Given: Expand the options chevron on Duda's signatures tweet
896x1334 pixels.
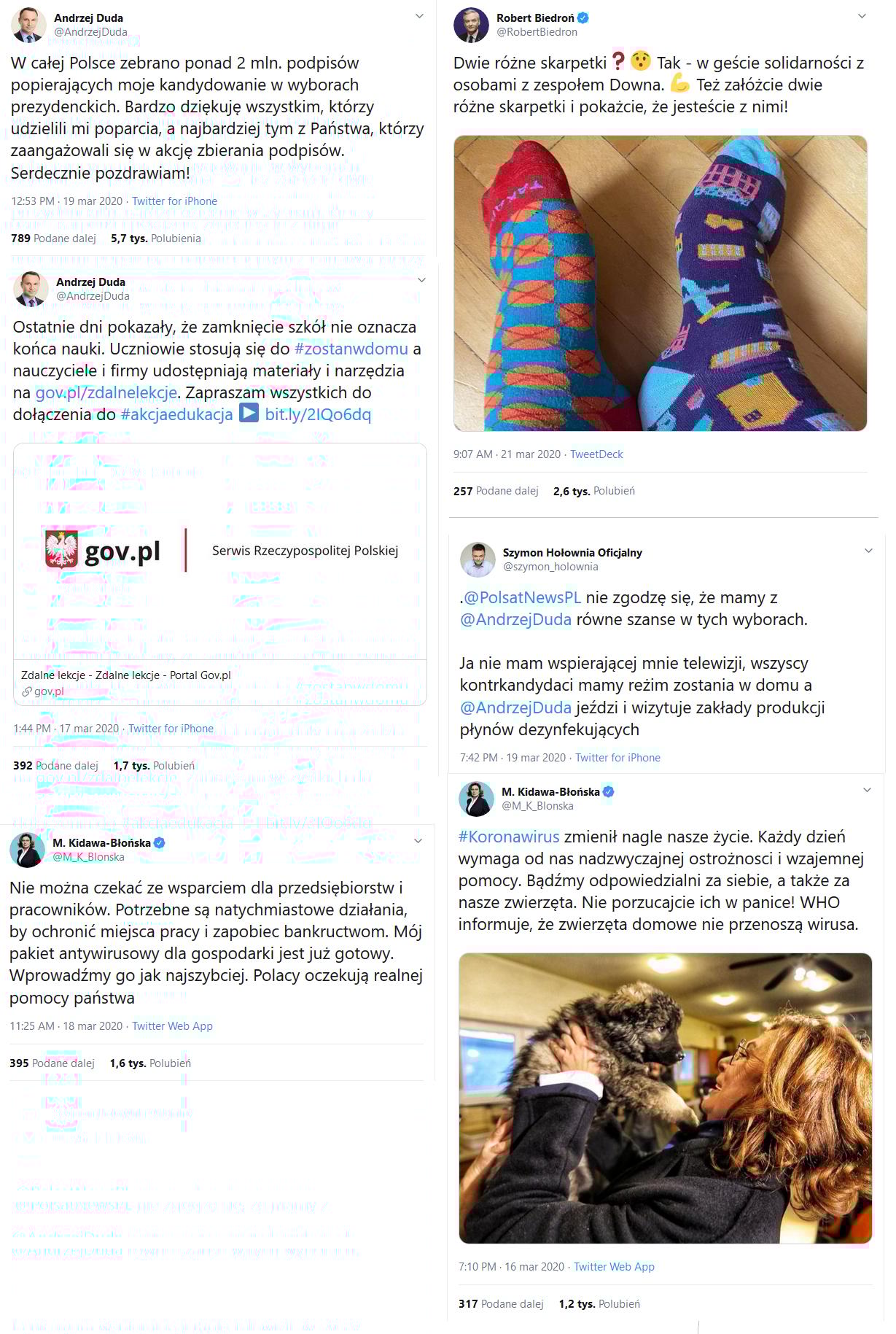Looking at the screenshot, I should [x=419, y=16].
